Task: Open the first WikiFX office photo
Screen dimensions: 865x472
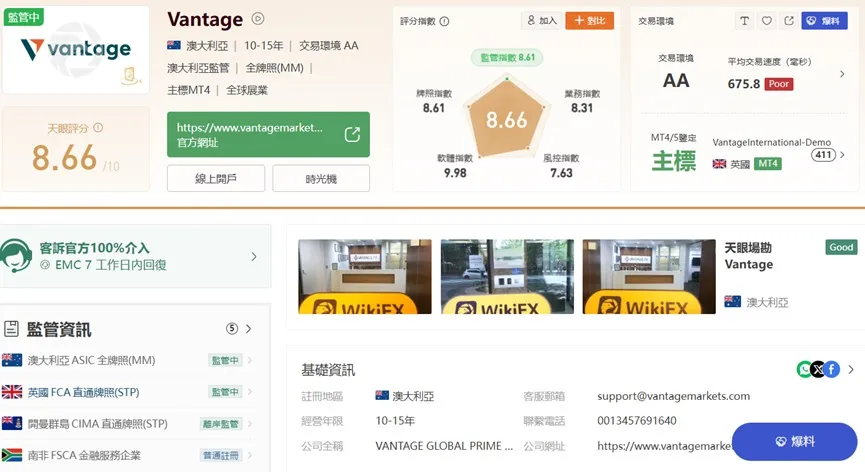Action: coord(365,277)
